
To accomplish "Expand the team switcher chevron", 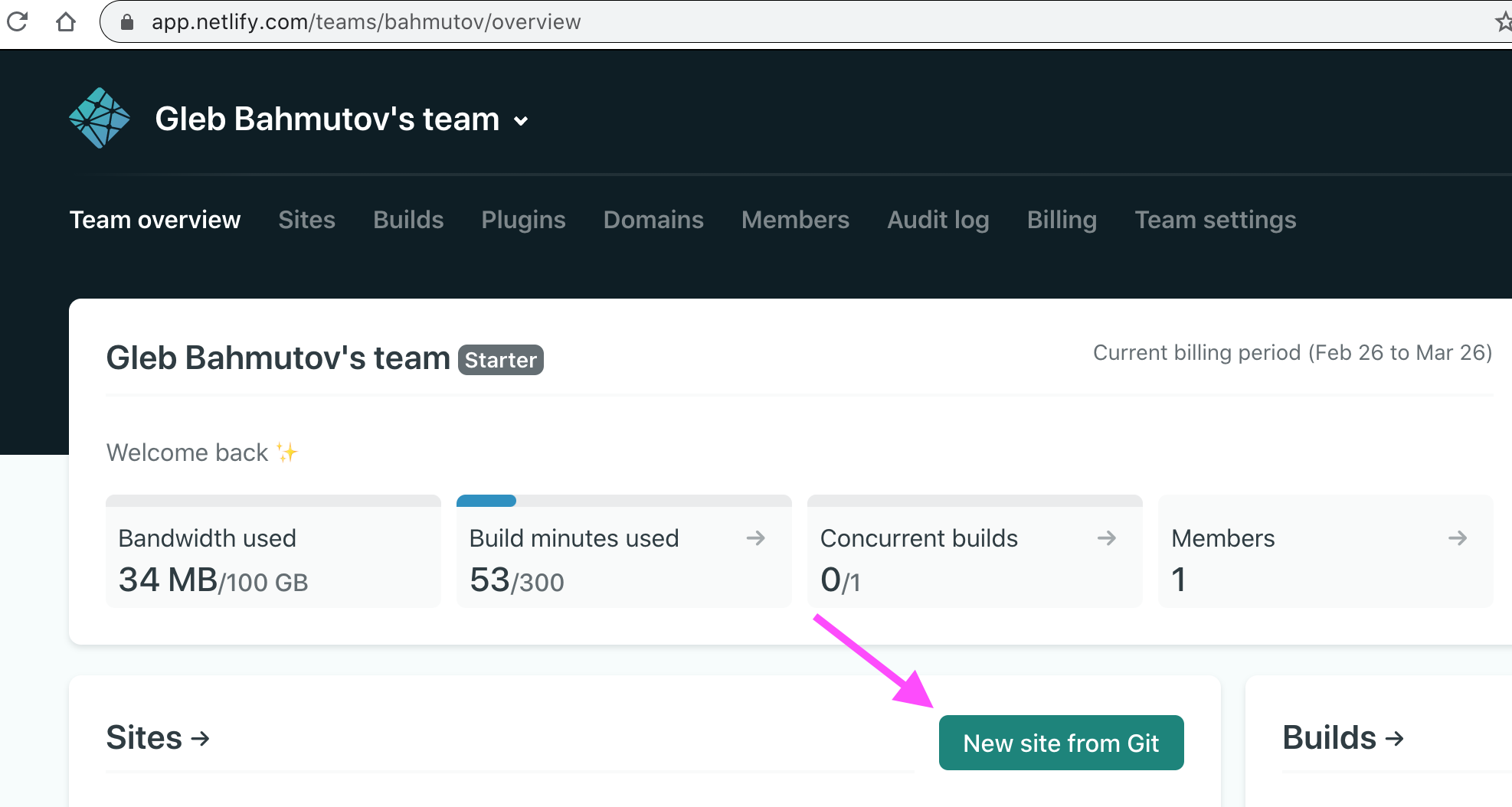I will click(521, 121).
